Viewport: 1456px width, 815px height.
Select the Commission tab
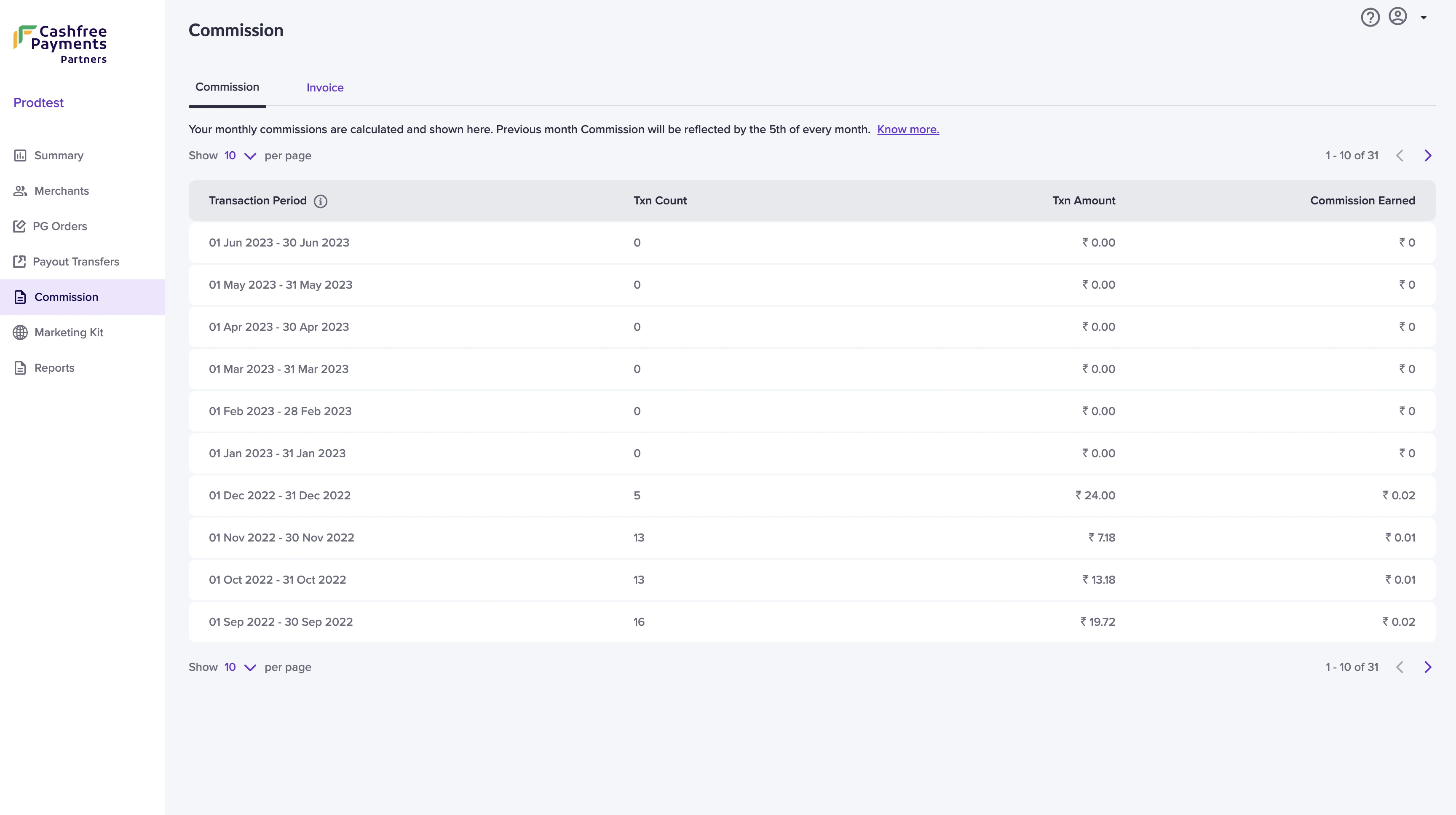pyautogui.click(x=227, y=87)
